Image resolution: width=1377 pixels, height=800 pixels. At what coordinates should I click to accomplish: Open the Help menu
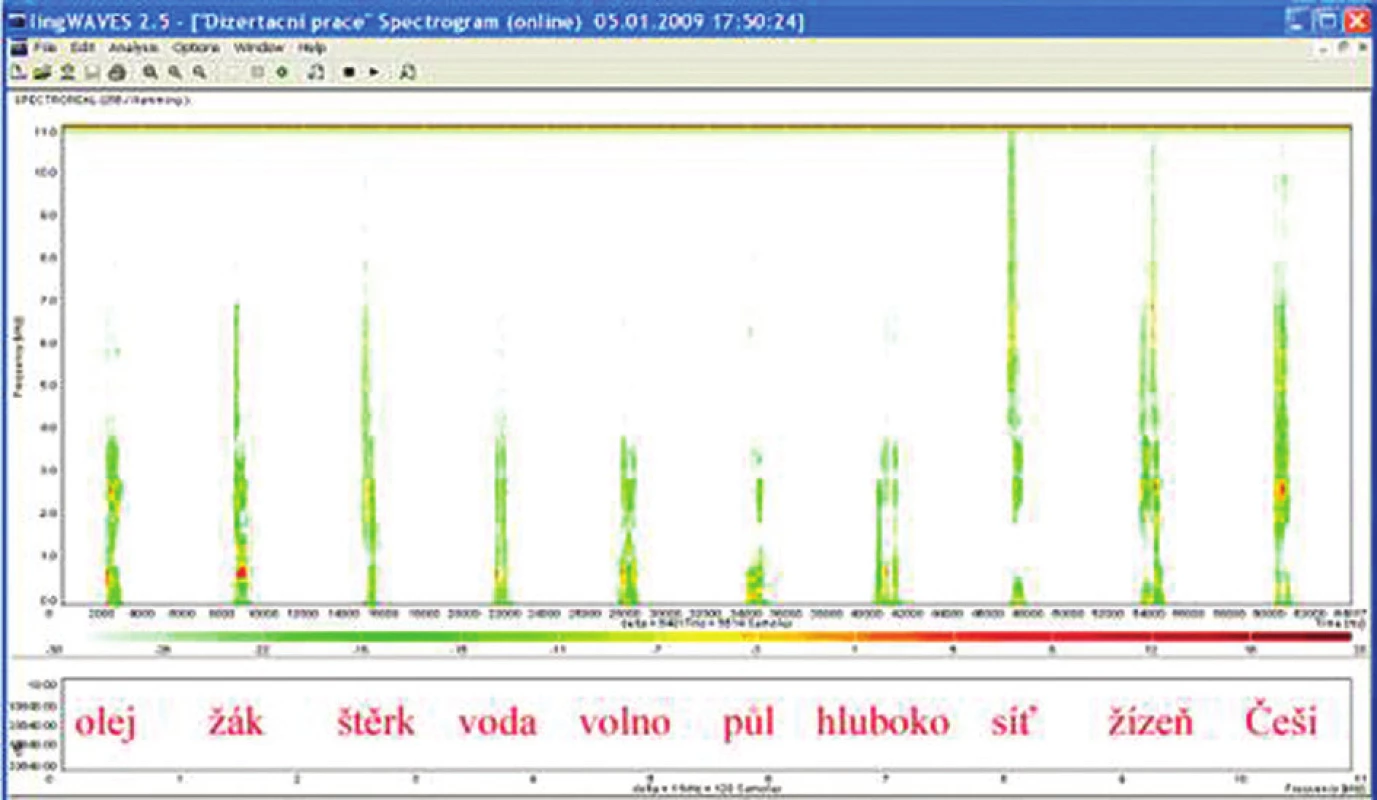pyautogui.click(x=311, y=48)
